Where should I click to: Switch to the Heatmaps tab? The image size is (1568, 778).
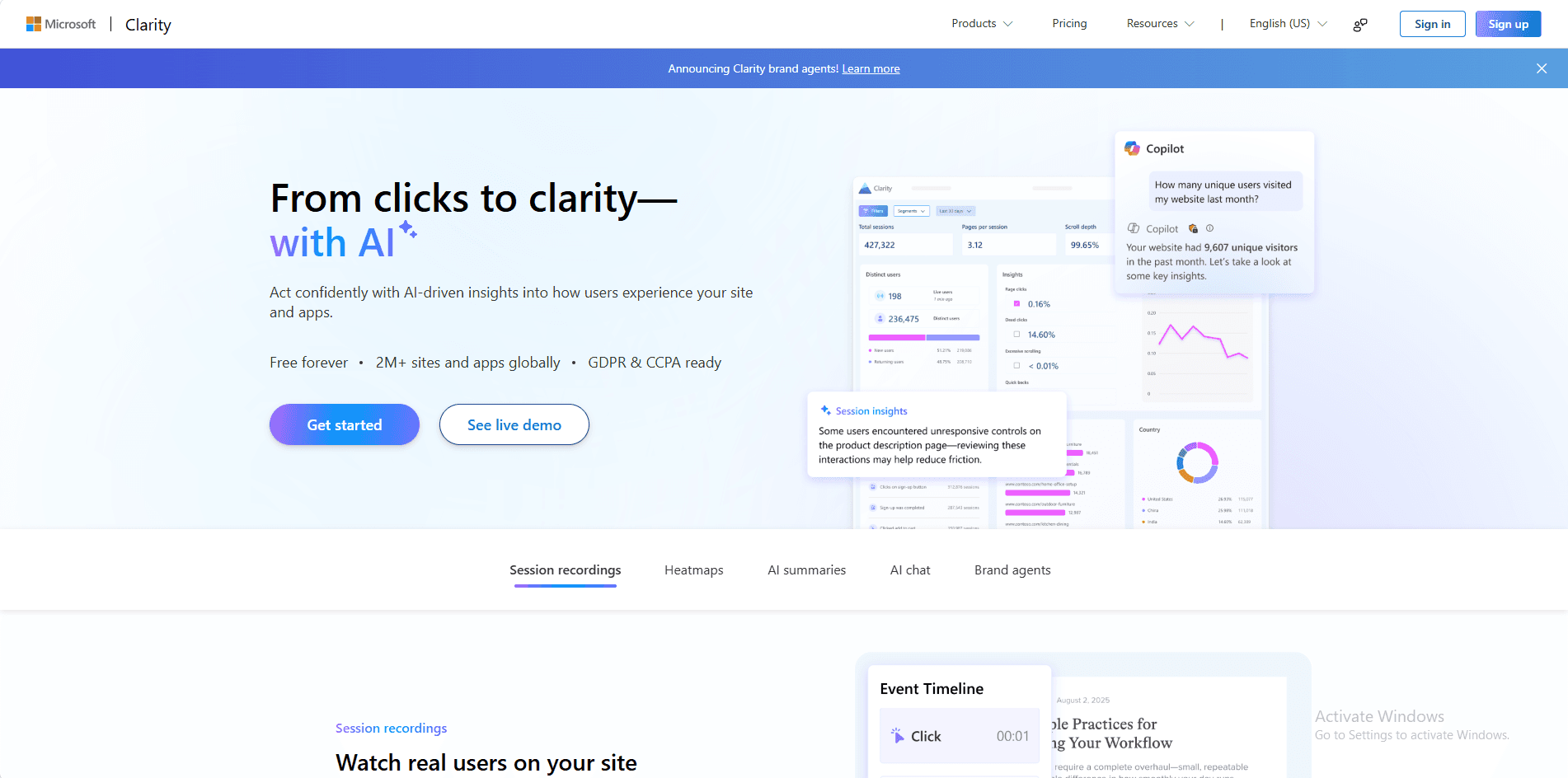(x=694, y=570)
